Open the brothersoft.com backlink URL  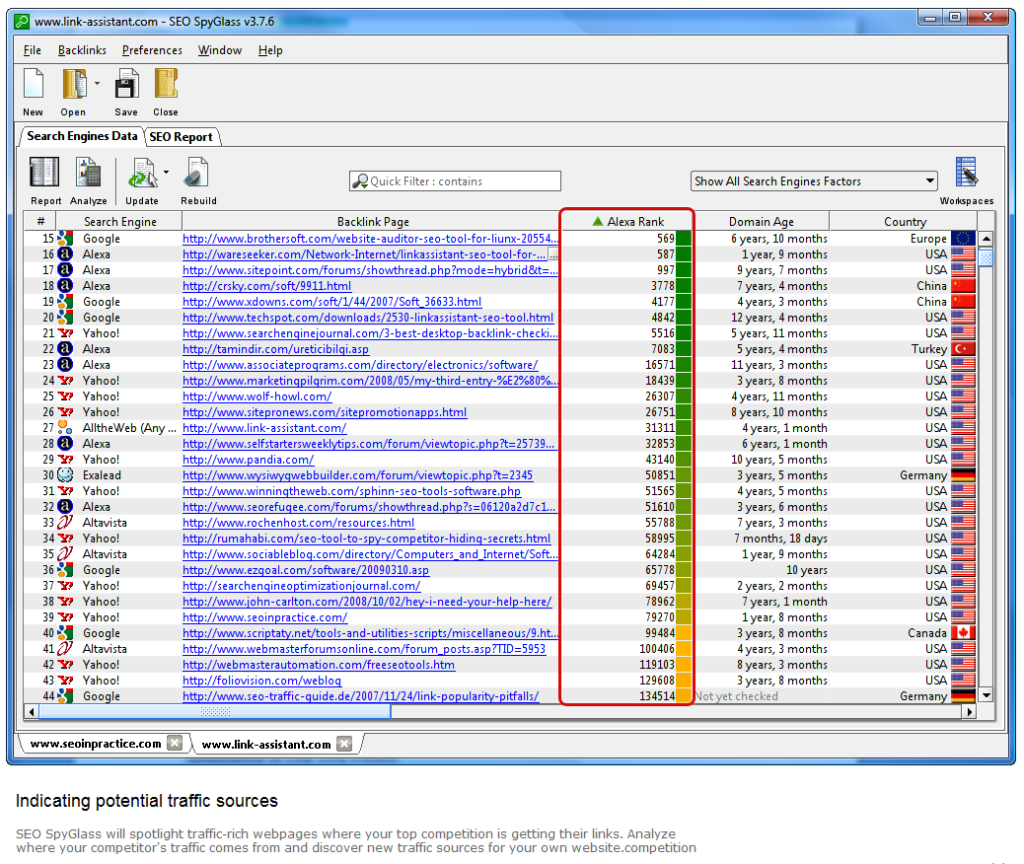click(x=370, y=238)
